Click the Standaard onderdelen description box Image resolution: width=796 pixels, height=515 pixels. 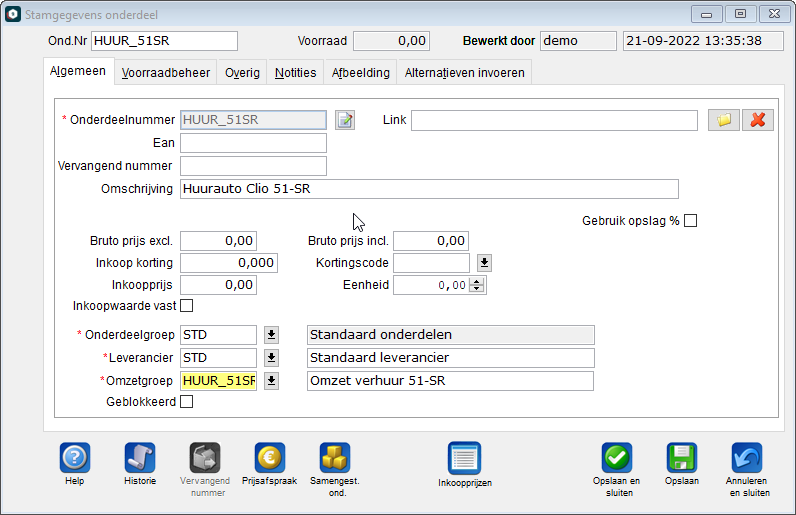pos(451,335)
